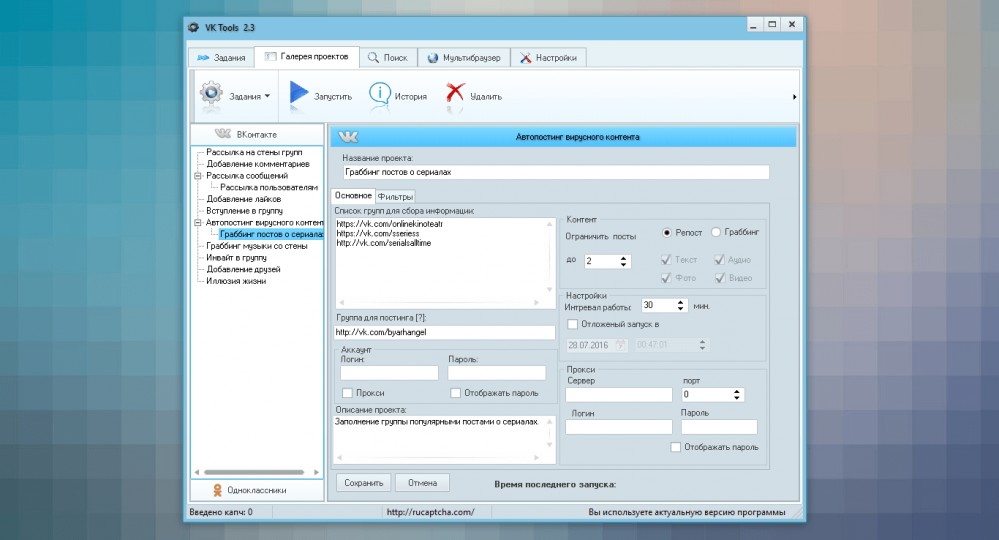
Task: Switch to the Фильтры sub-tab
Action: (x=395, y=197)
